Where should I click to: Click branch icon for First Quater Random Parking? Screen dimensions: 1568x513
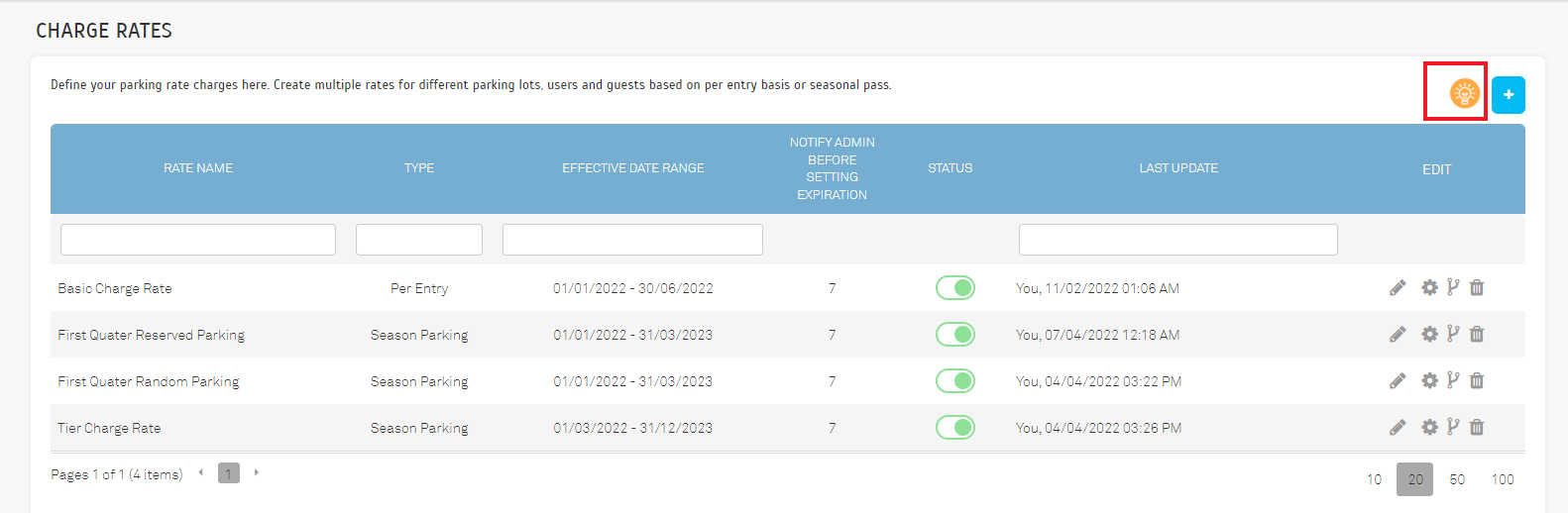(x=1453, y=380)
